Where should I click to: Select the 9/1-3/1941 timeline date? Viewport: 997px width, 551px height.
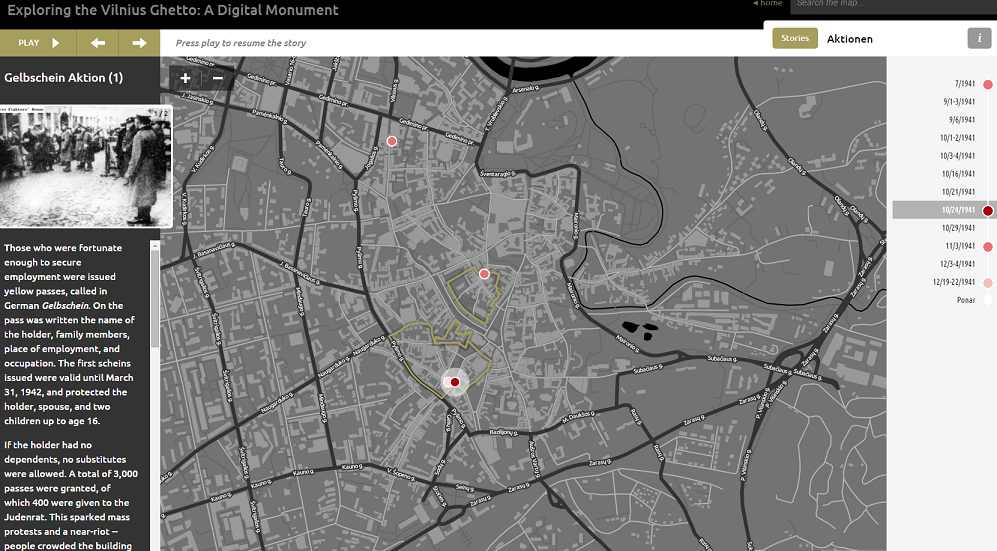(957, 102)
